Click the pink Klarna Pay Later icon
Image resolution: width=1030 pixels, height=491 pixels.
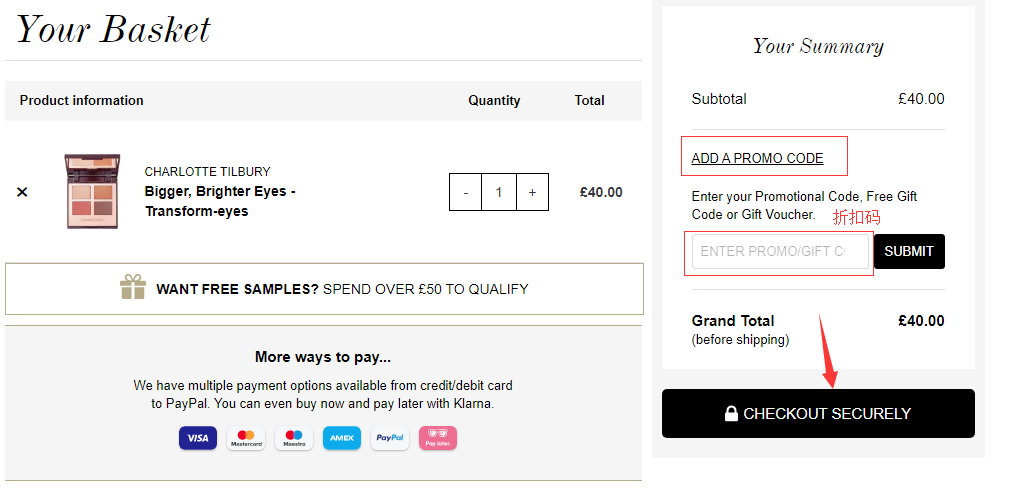438,438
